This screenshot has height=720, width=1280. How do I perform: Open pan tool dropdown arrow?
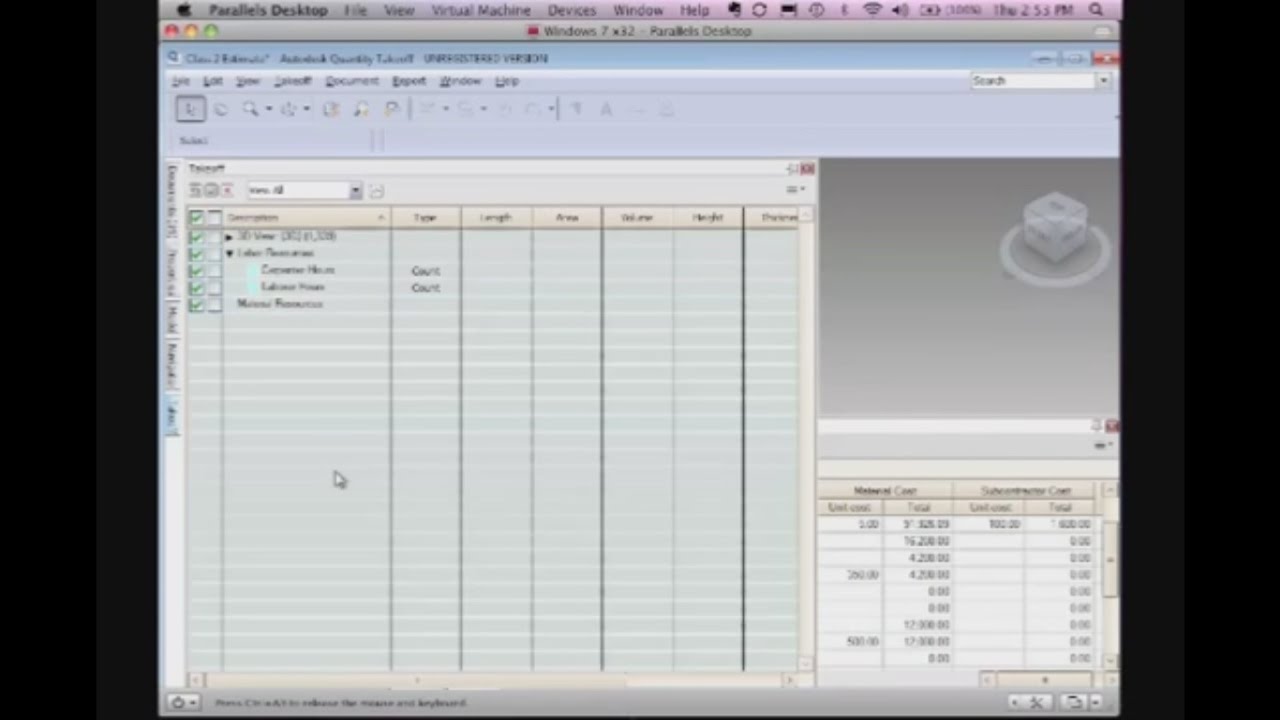click(x=306, y=109)
